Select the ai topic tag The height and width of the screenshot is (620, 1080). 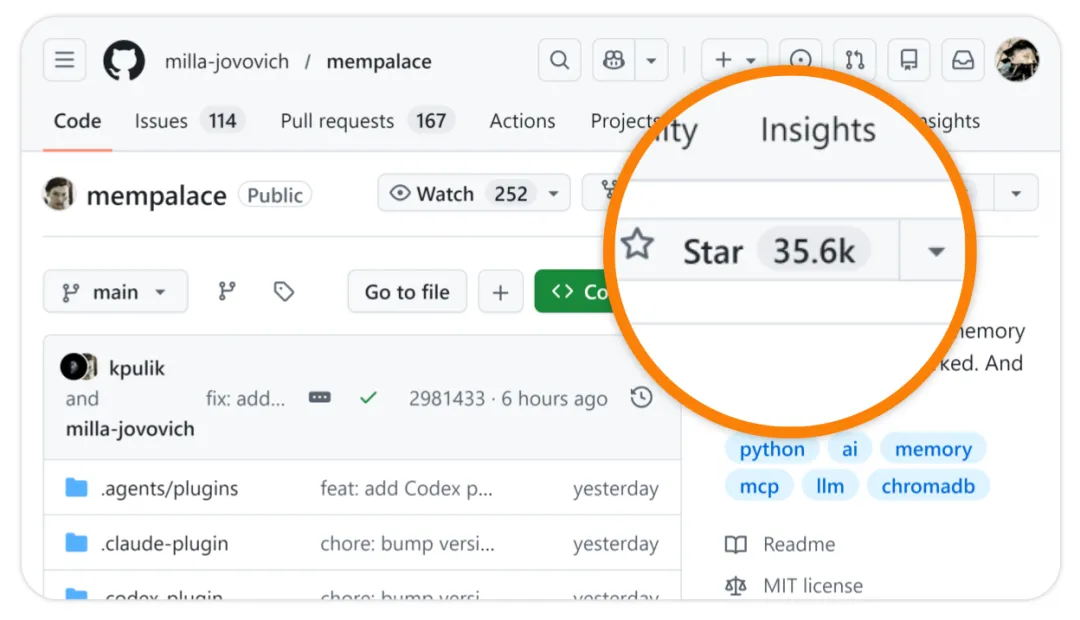[850, 449]
